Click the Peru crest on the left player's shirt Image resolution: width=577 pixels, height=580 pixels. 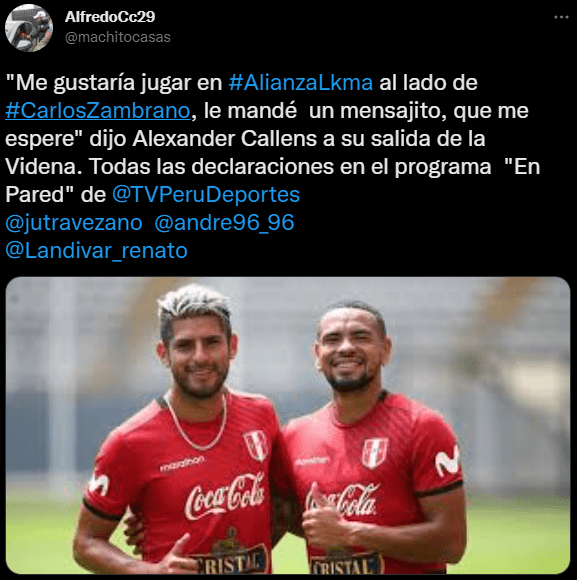pyautogui.click(x=256, y=445)
